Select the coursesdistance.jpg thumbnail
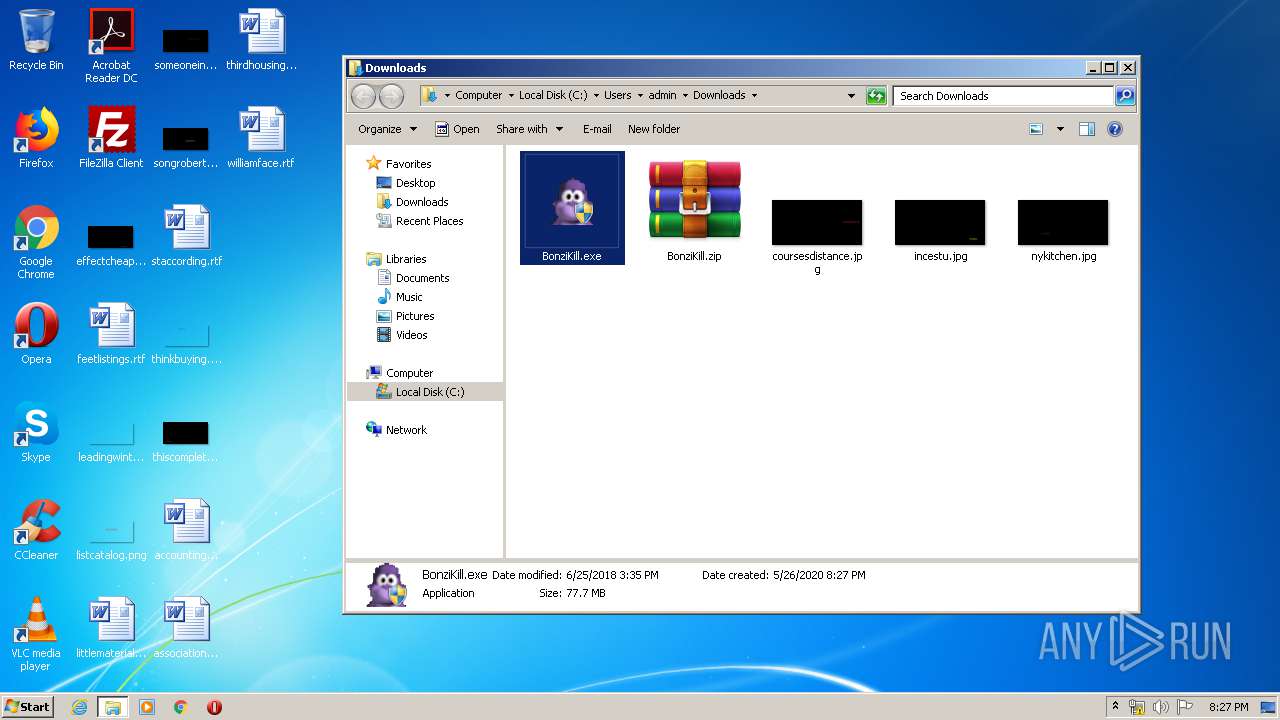This screenshot has width=1280, height=720. [x=817, y=222]
